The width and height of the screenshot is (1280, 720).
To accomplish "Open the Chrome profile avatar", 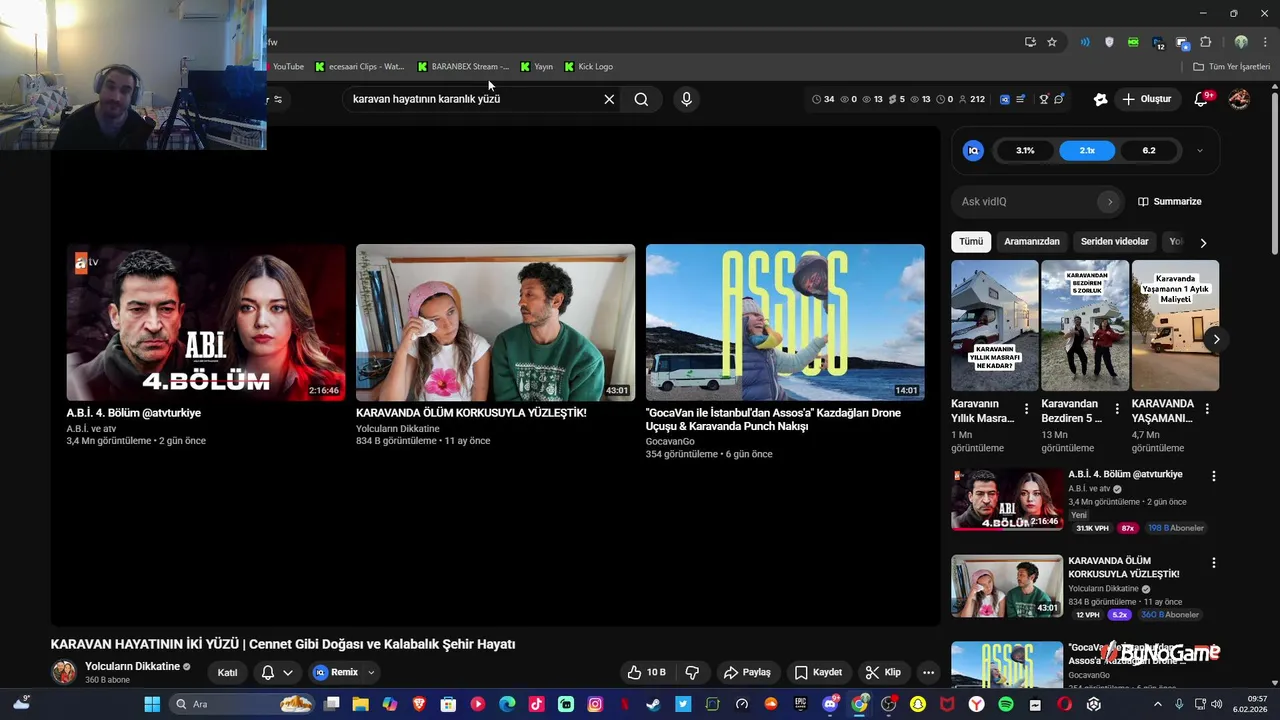I will pos(1241,42).
